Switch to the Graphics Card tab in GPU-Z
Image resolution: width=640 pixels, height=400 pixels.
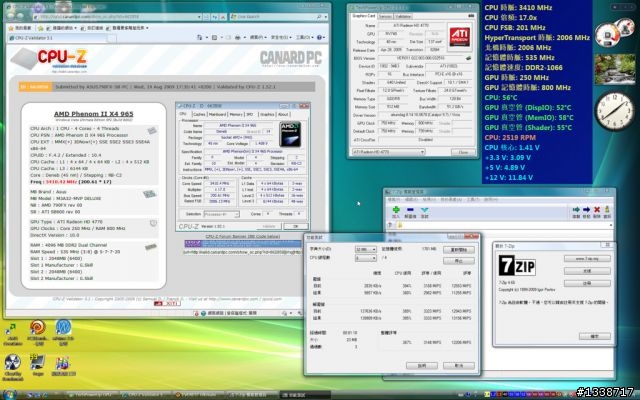tap(363, 16)
